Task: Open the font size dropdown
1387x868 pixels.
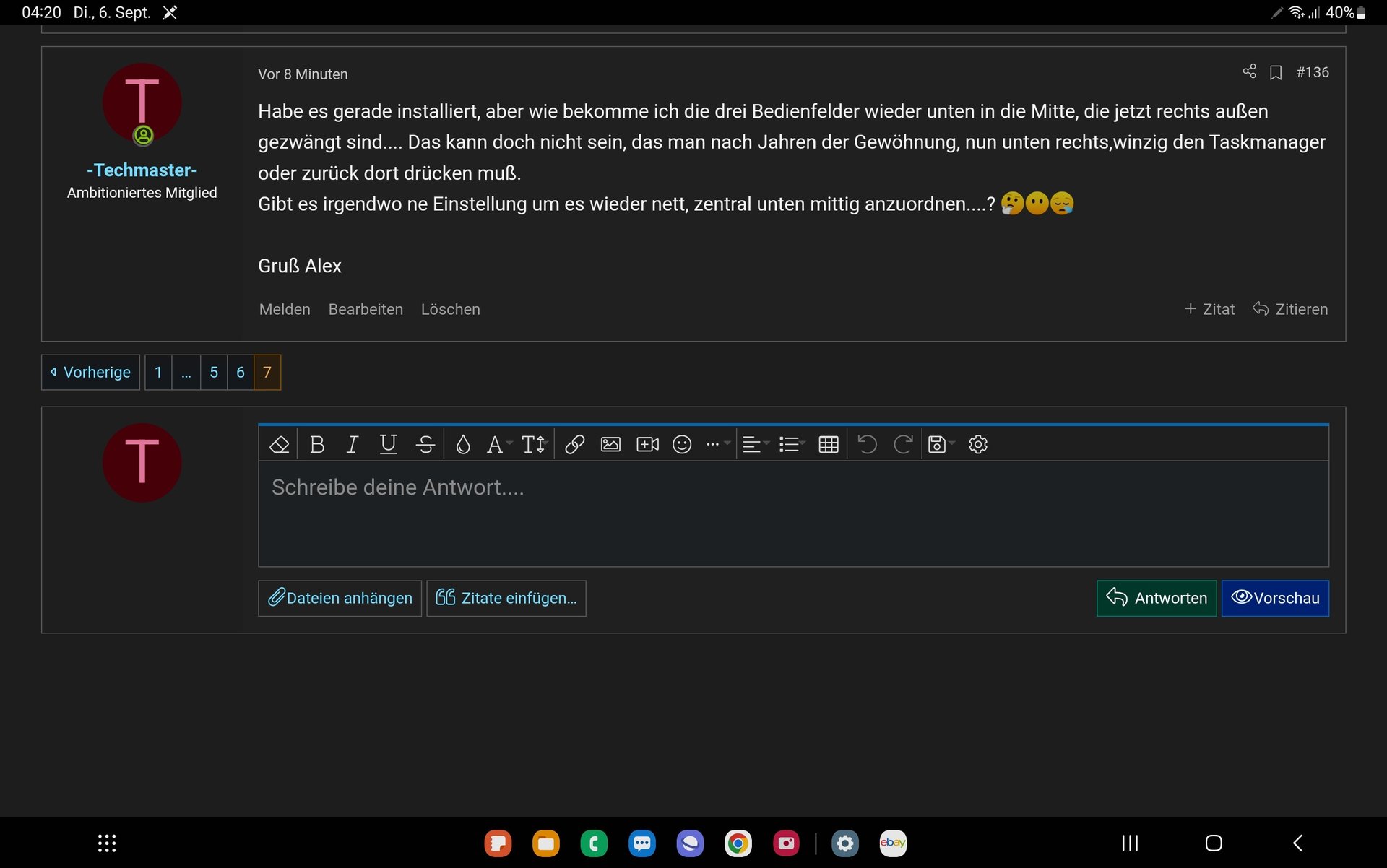Action: pyautogui.click(x=535, y=444)
